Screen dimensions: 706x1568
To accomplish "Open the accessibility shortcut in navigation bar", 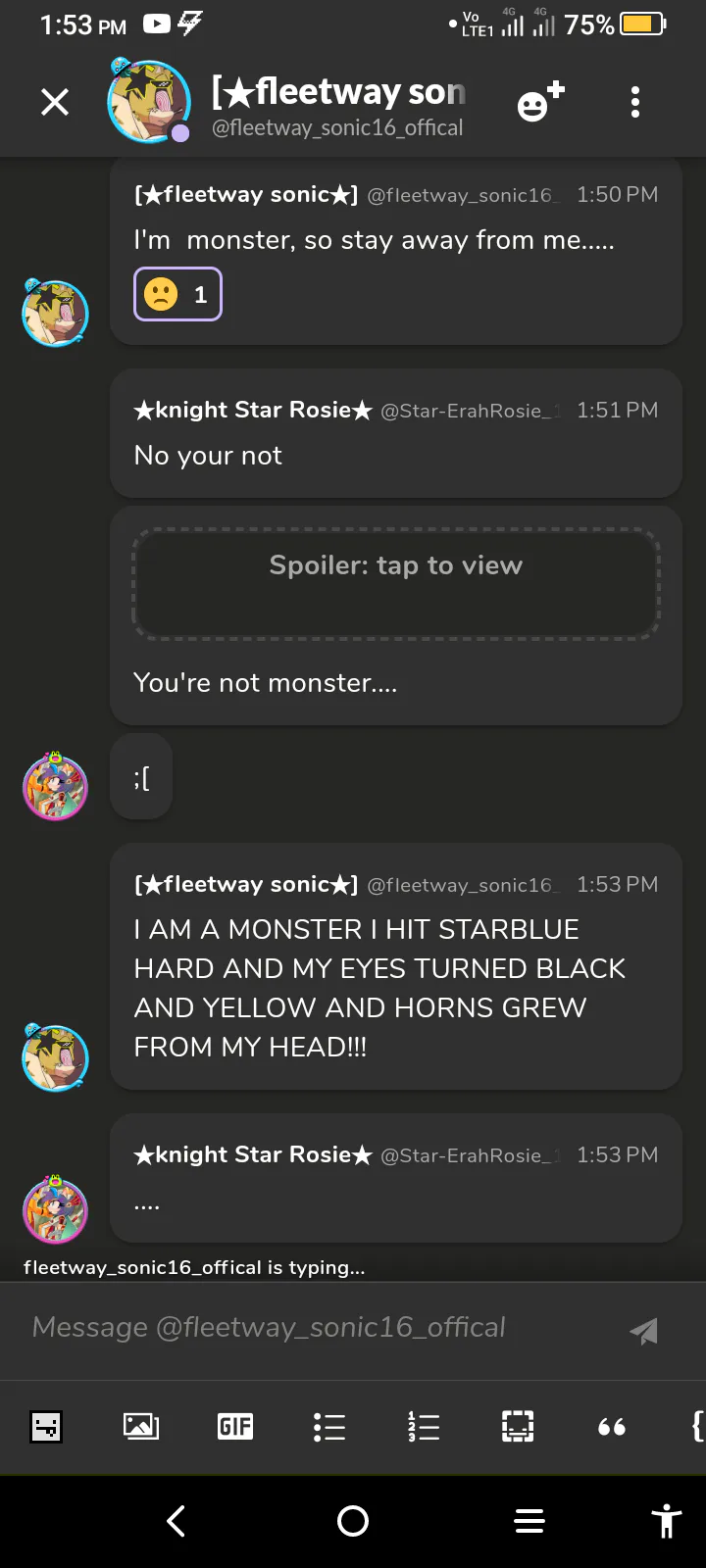I will (x=667, y=1521).
